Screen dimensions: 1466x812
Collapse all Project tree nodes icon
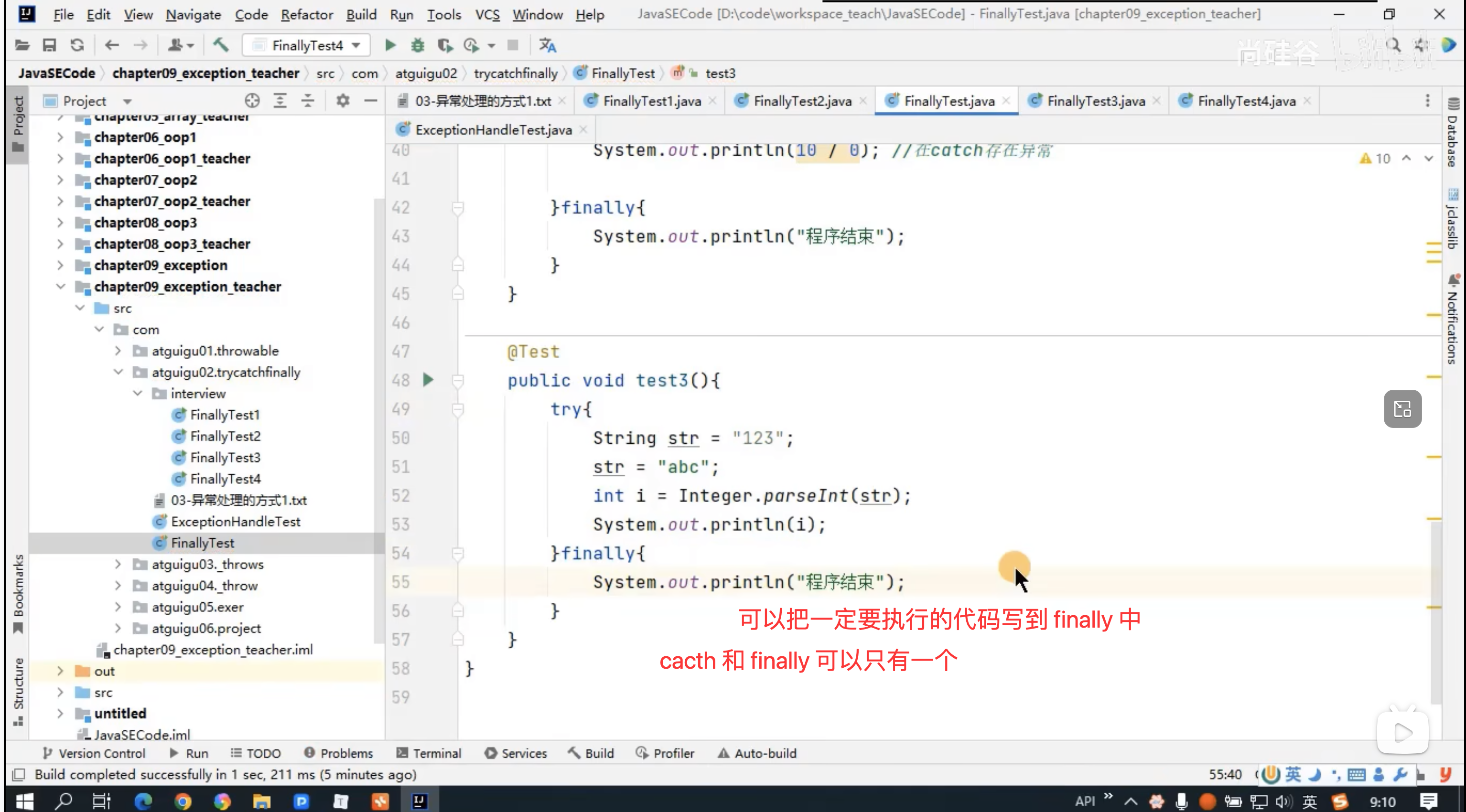(x=308, y=101)
